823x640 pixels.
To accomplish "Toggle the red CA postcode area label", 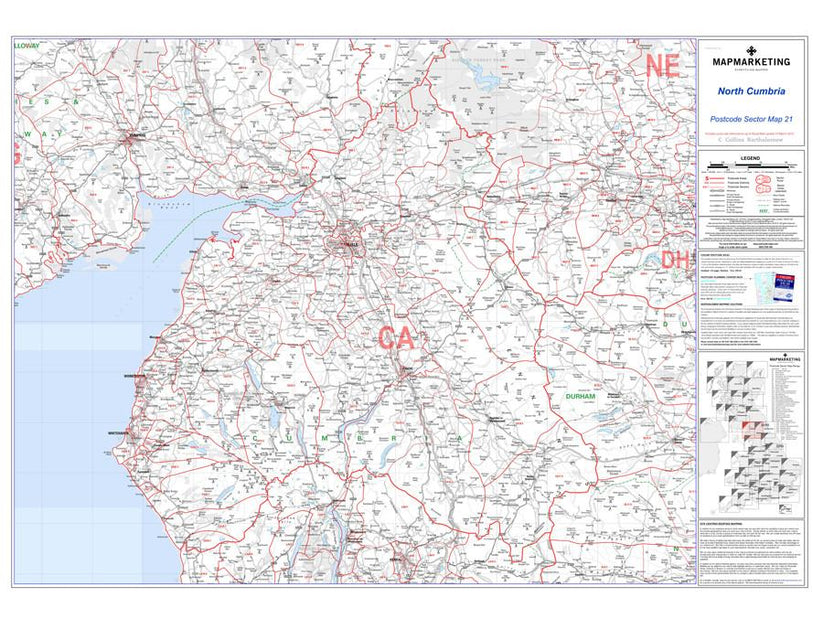I will tap(396, 338).
